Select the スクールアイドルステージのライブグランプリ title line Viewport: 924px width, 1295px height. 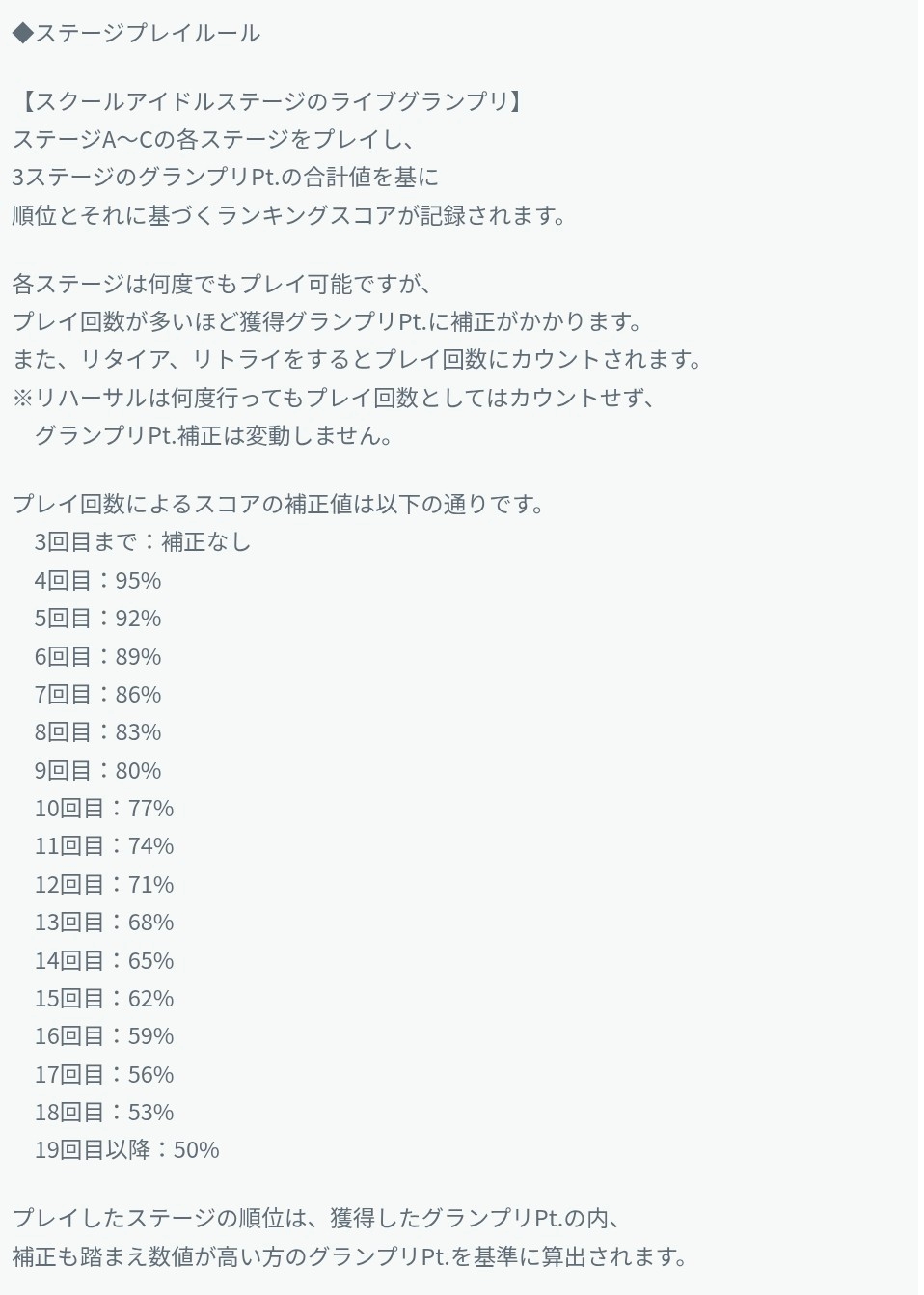click(x=271, y=101)
